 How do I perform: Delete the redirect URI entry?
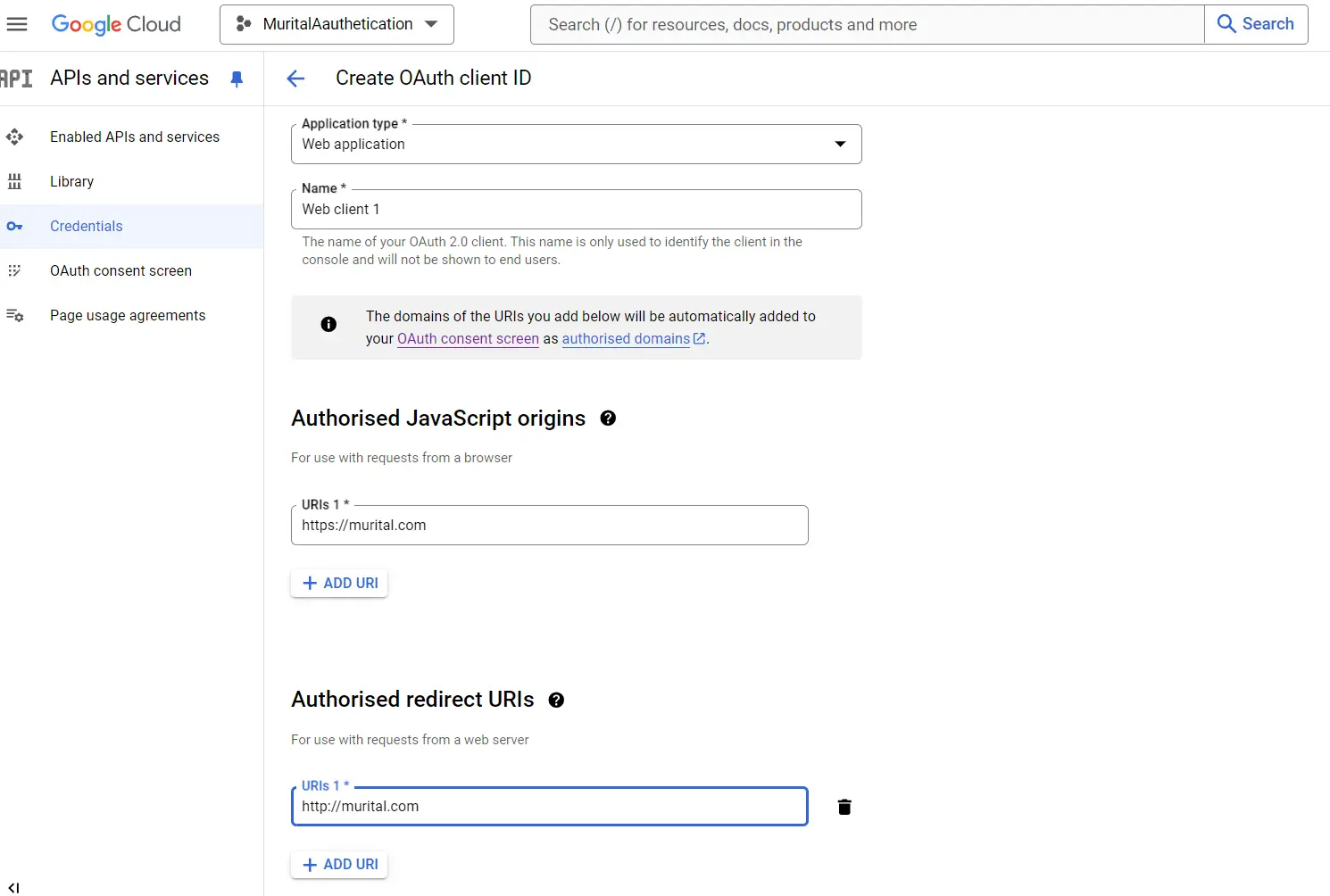844,807
